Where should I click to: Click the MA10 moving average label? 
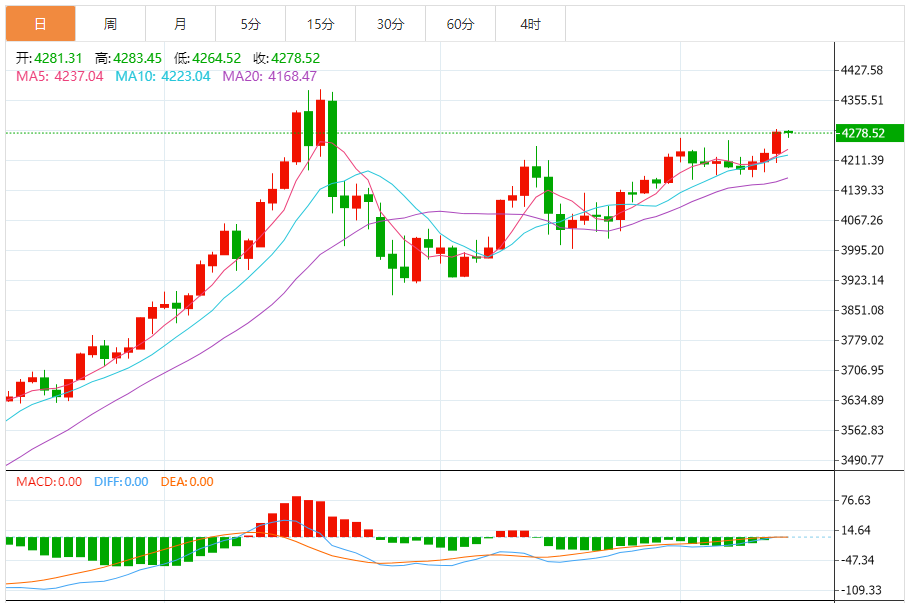point(163,76)
